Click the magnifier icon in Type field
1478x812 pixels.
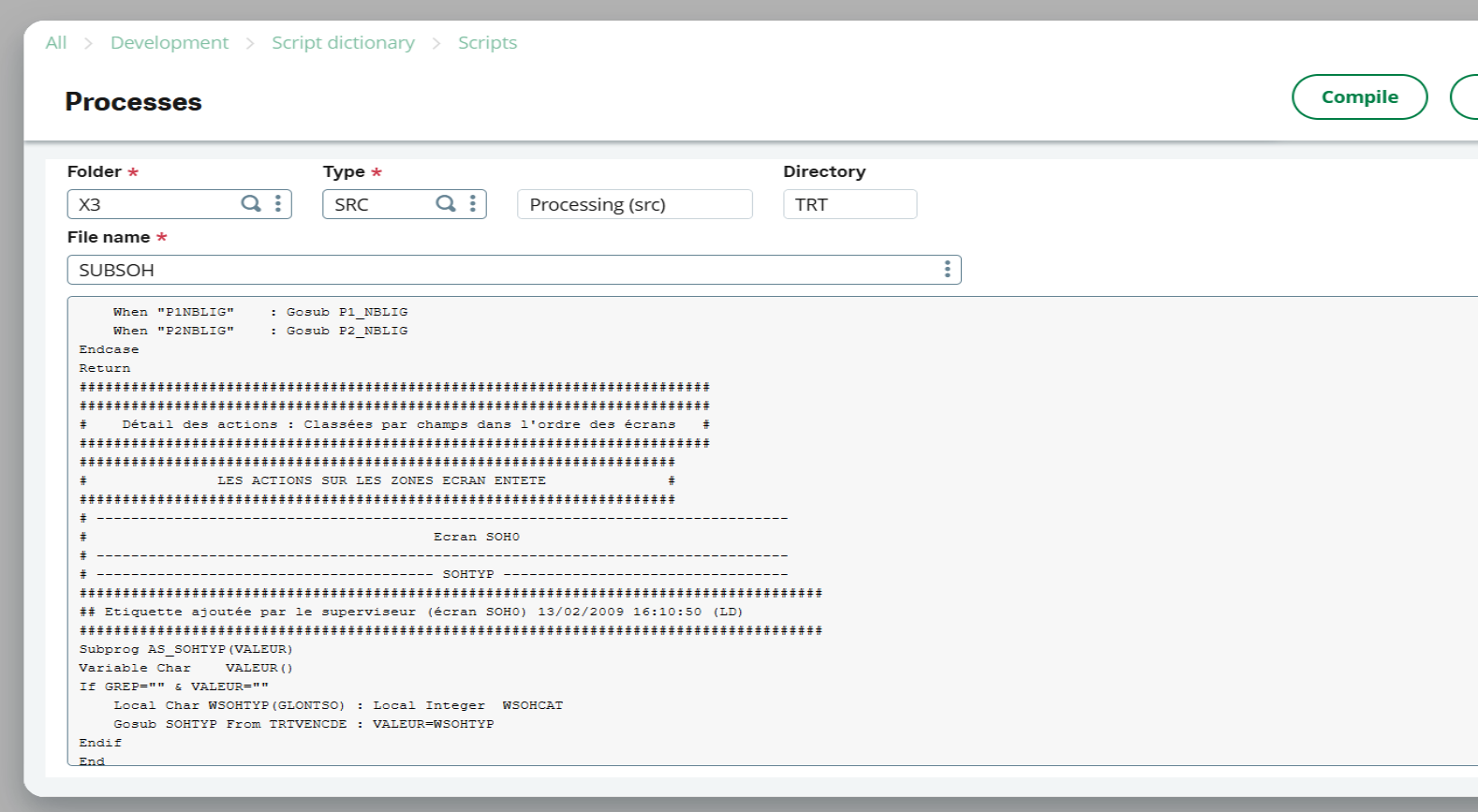(x=446, y=203)
